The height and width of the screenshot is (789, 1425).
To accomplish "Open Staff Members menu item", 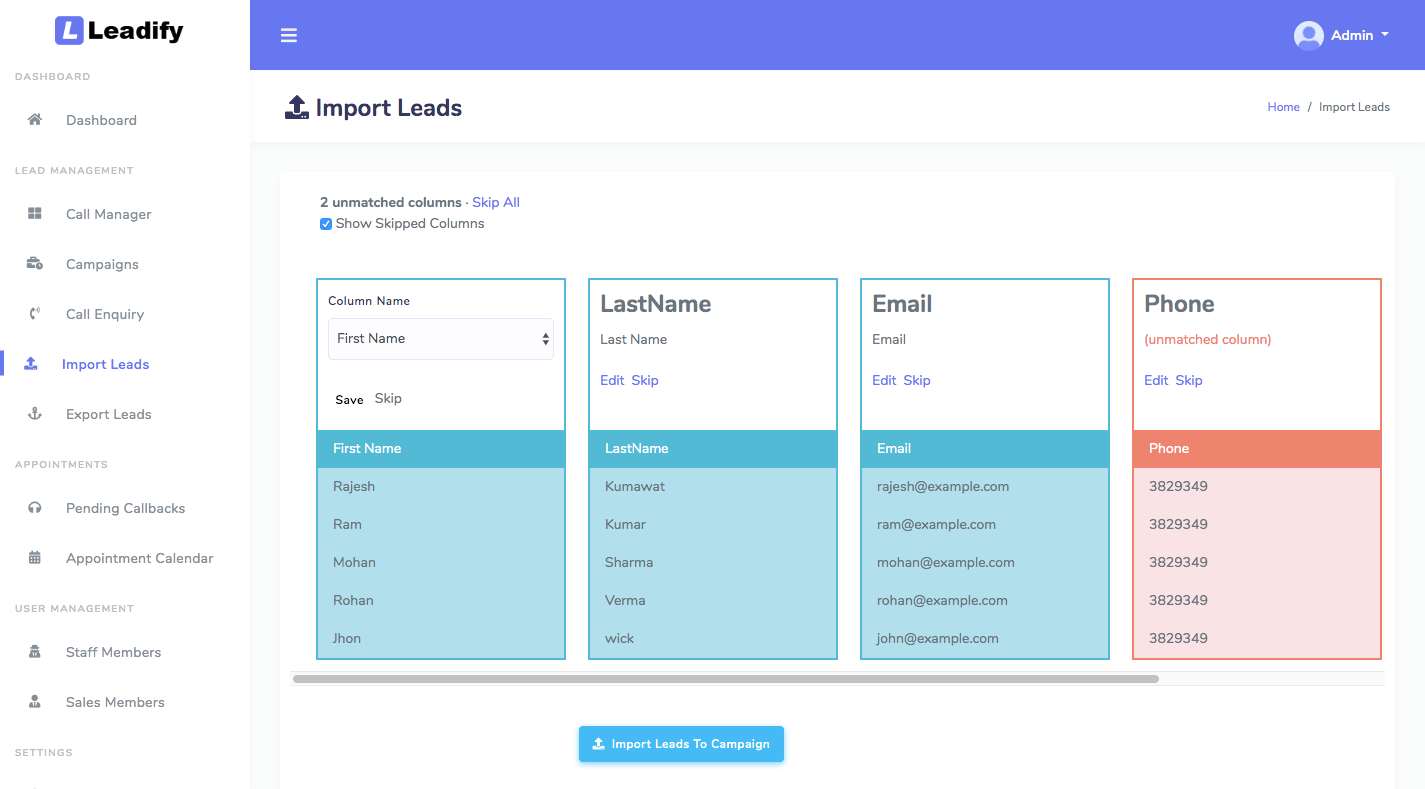I will pyautogui.click(x=113, y=652).
